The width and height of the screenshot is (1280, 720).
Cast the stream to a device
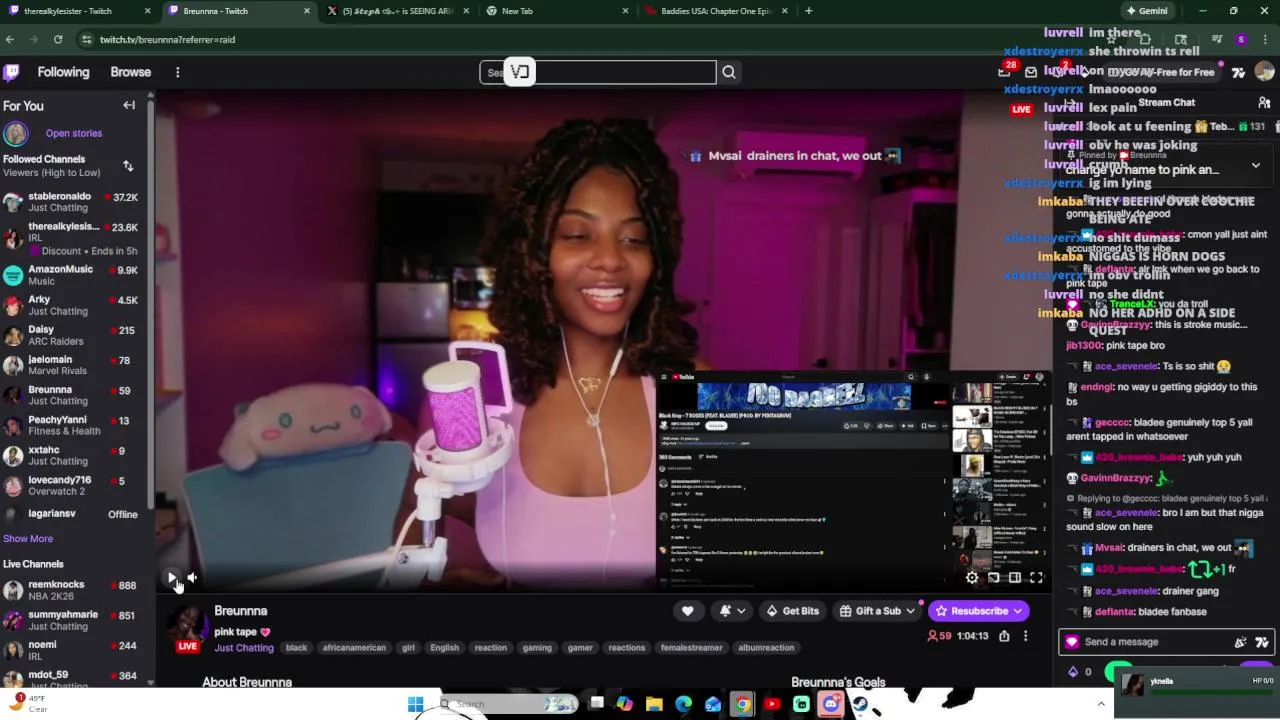[x=993, y=577]
